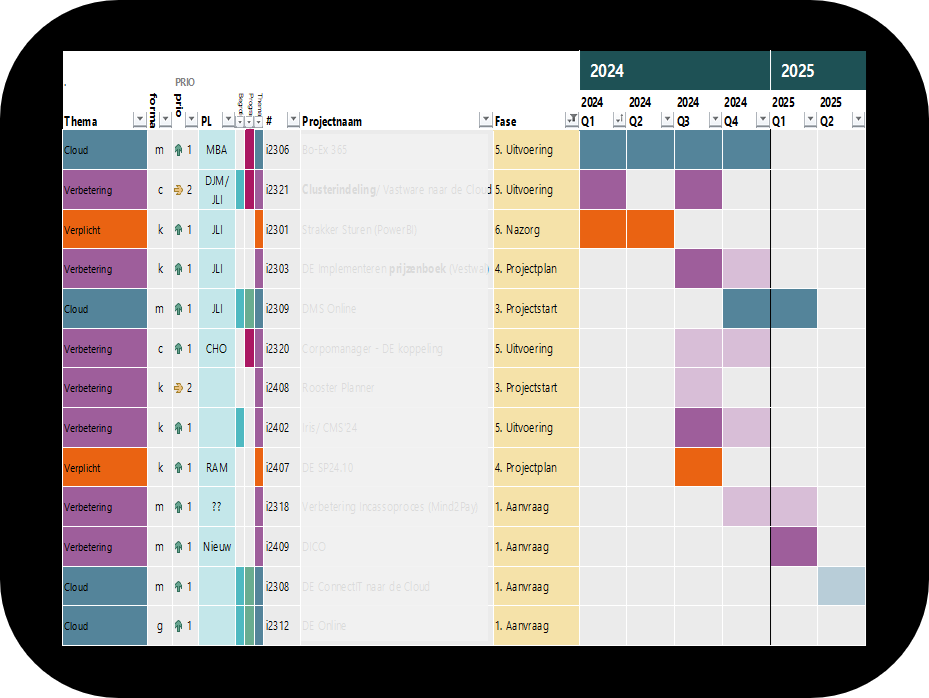
Task: Click the green priority arrow in row i2312
Action: pos(179,626)
